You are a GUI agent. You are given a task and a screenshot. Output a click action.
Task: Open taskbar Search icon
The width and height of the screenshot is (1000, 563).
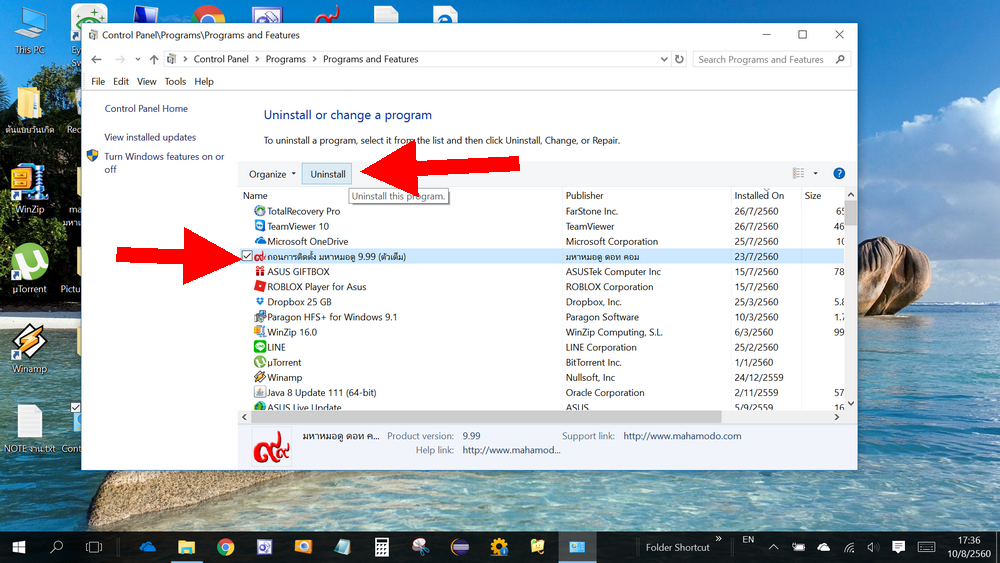[x=57, y=547]
